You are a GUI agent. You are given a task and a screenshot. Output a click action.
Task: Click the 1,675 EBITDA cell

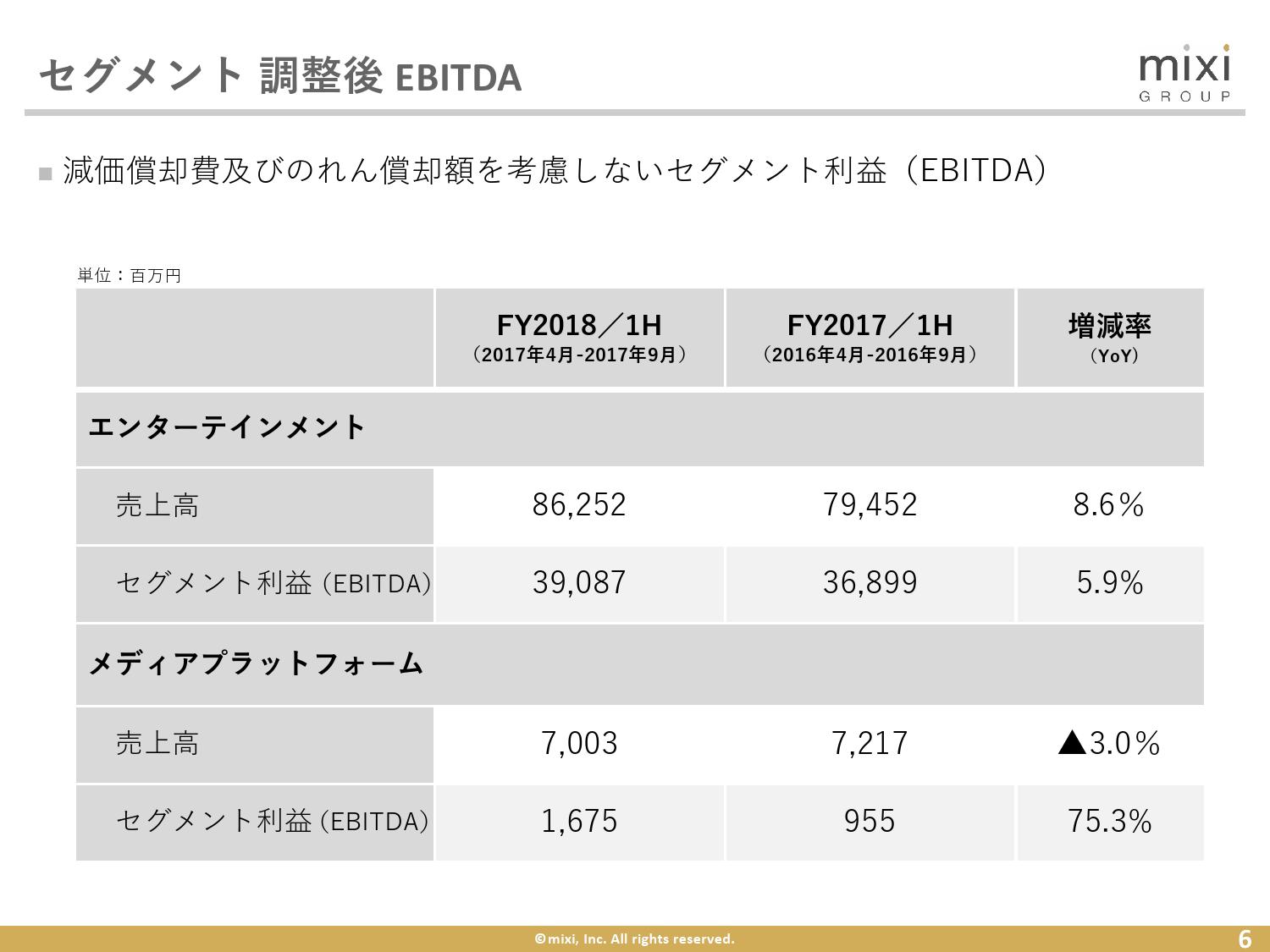[x=579, y=822]
